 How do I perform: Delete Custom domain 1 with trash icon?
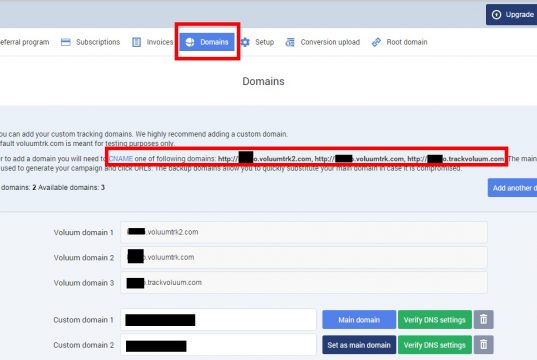pos(484,320)
